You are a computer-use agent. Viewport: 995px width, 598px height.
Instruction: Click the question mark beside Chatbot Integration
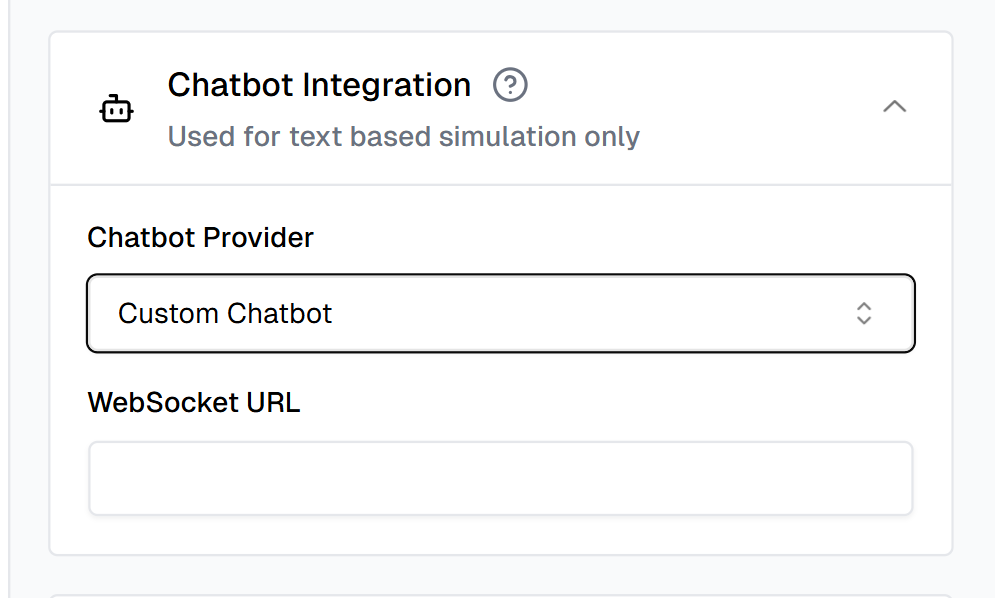510,85
